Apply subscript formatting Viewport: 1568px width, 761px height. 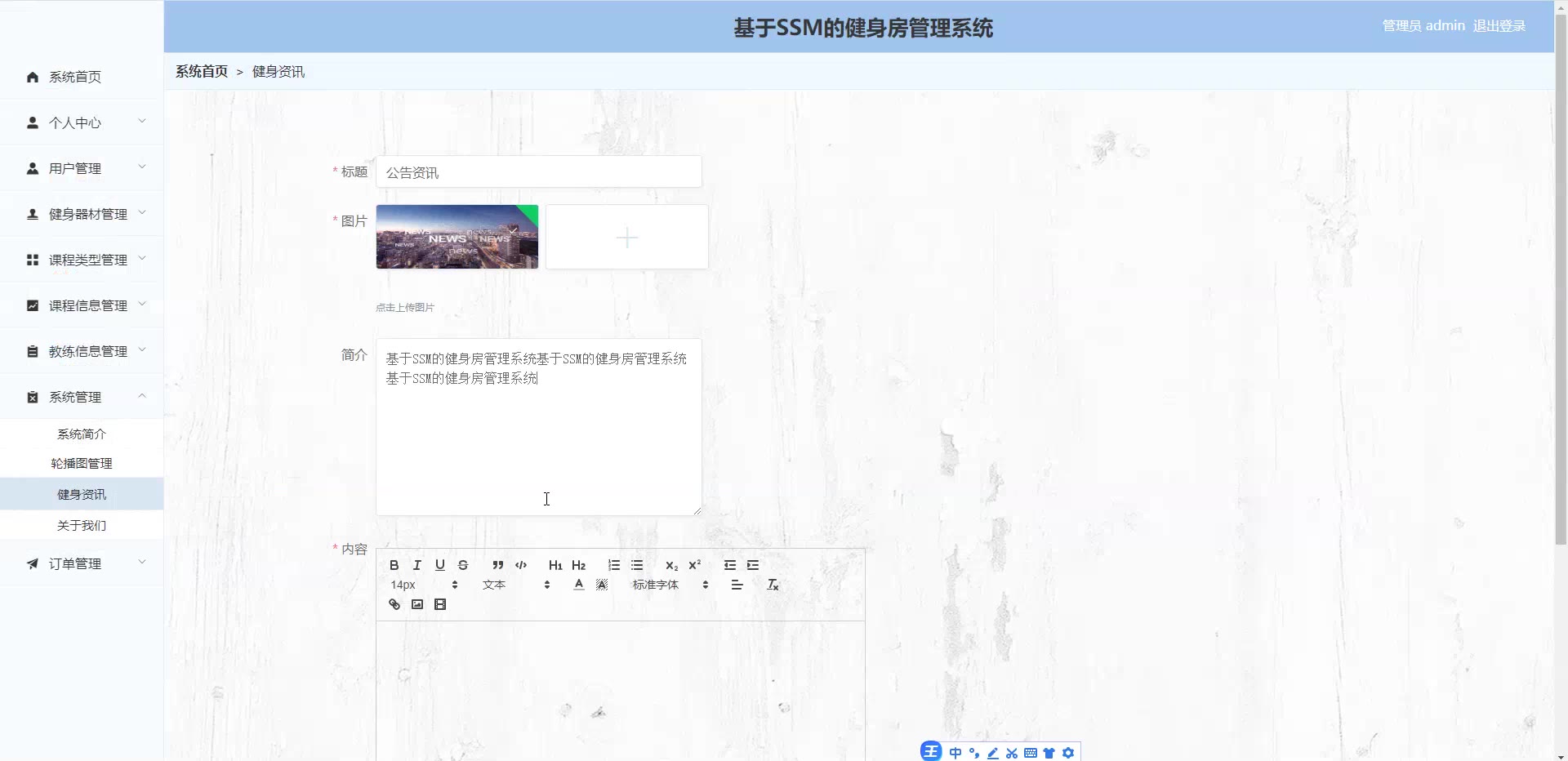671,565
